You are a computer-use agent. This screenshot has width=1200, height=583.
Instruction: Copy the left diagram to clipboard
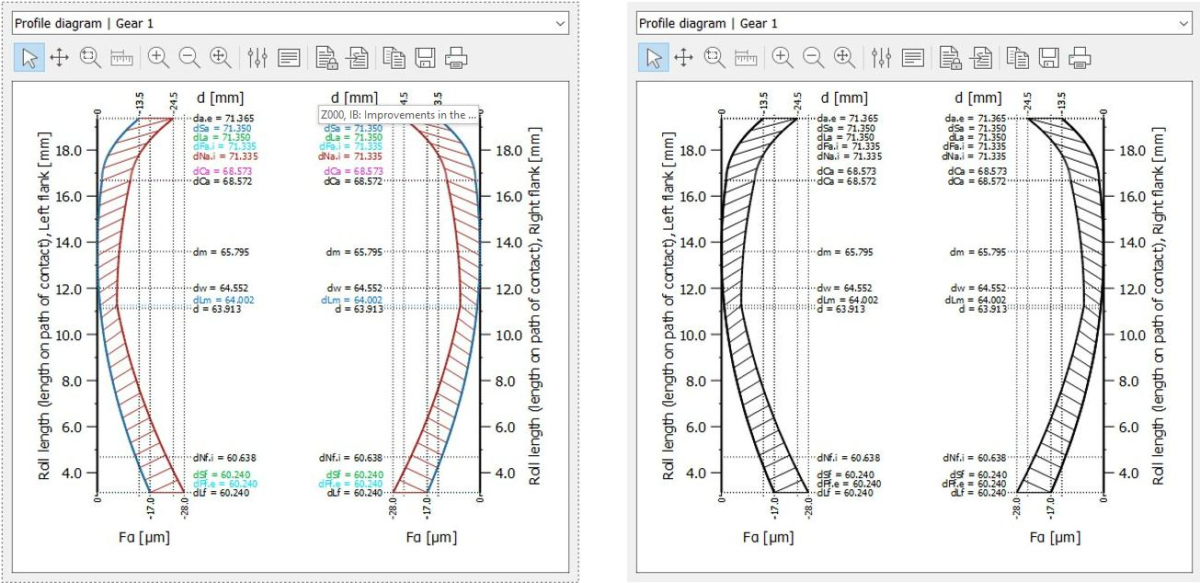click(394, 58)
